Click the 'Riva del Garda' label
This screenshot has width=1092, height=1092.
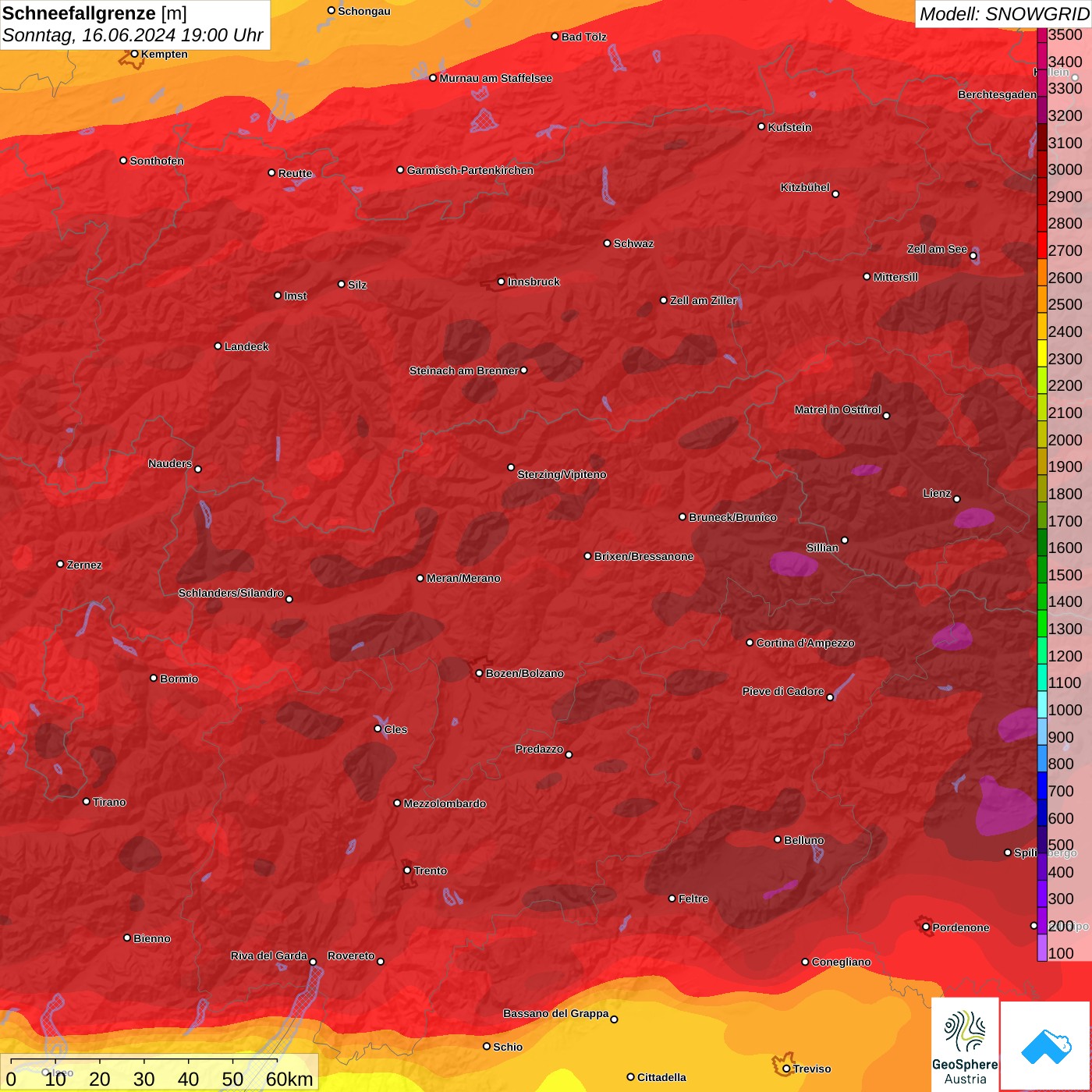click(269, 955)
